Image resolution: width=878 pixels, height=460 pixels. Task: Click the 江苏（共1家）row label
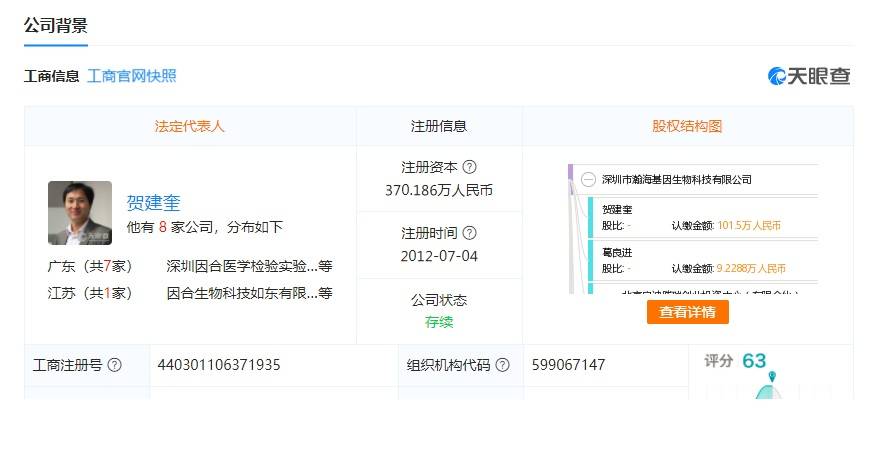tap(90, 293)
